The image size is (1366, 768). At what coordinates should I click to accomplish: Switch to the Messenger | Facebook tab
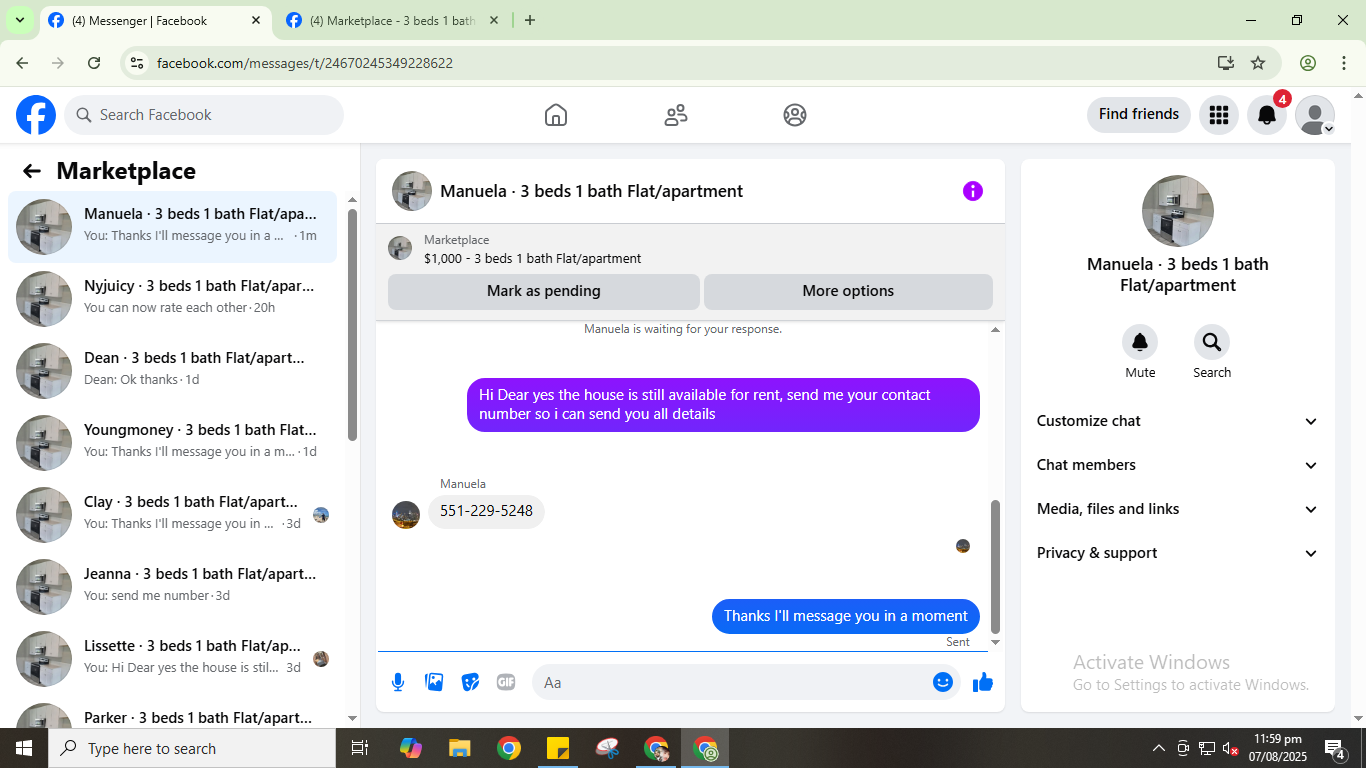coord(155,20)
